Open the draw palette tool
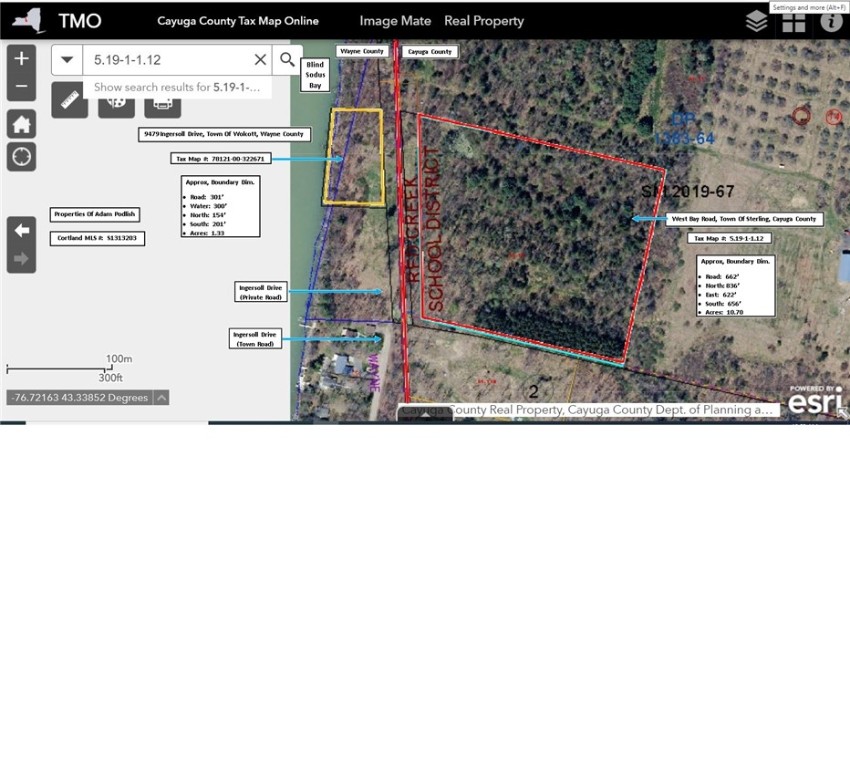The height and width of the screenshot is (768, 850). pos(116,101)
